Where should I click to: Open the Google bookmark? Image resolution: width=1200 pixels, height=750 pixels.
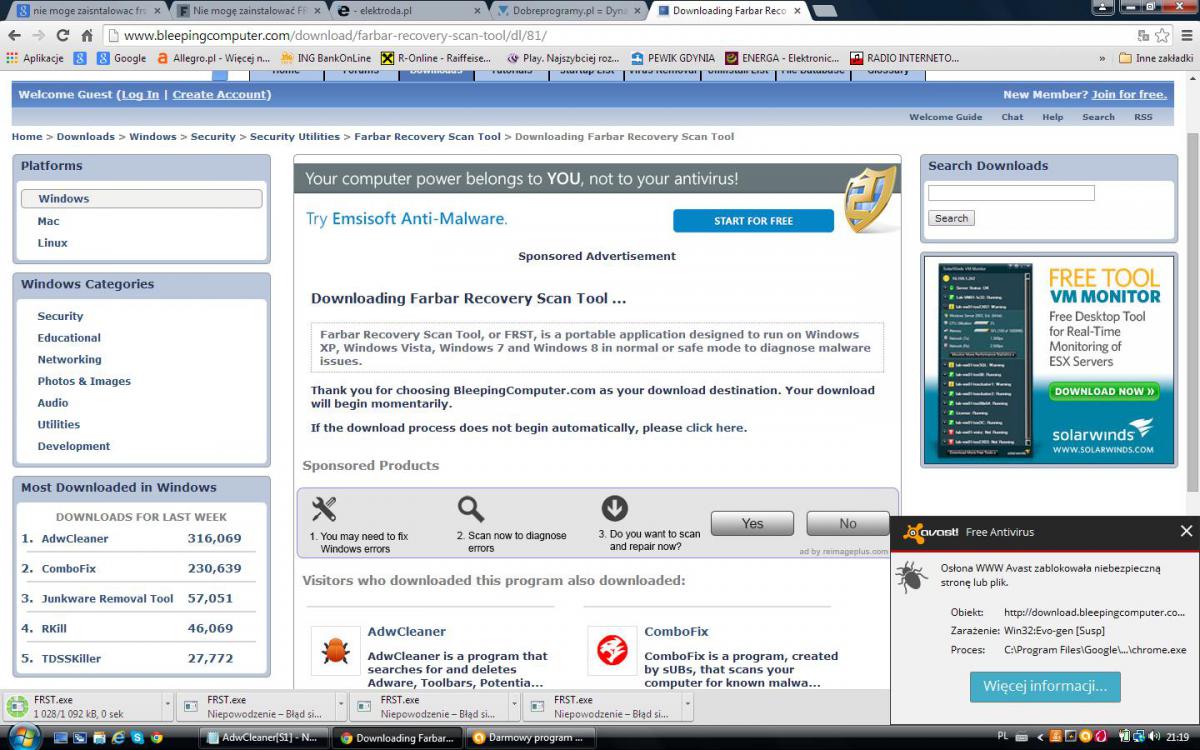pos(121,58)
